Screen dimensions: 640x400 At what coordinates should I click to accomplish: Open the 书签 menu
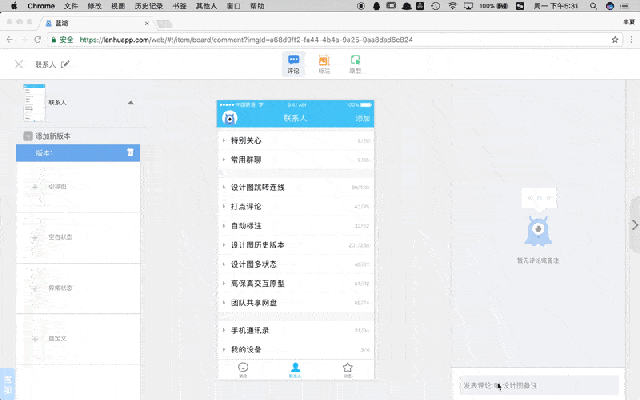pos(179,6)
